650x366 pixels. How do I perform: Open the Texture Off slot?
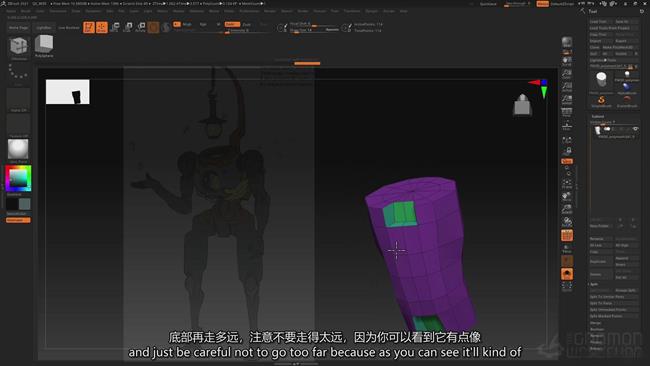tap(18, 126)
